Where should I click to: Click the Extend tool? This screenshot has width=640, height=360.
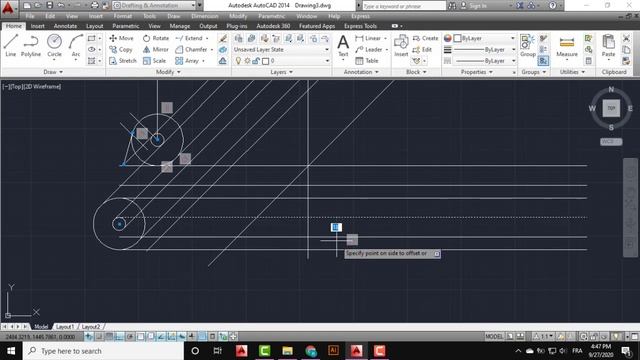pyautogui.click(x=189, y=38)
